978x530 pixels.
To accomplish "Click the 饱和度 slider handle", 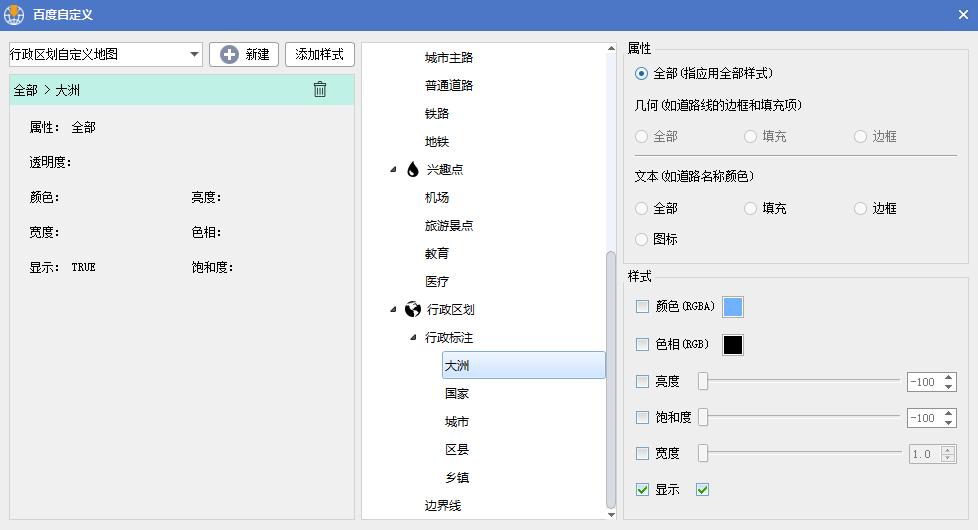I will (x=703, y=417).
